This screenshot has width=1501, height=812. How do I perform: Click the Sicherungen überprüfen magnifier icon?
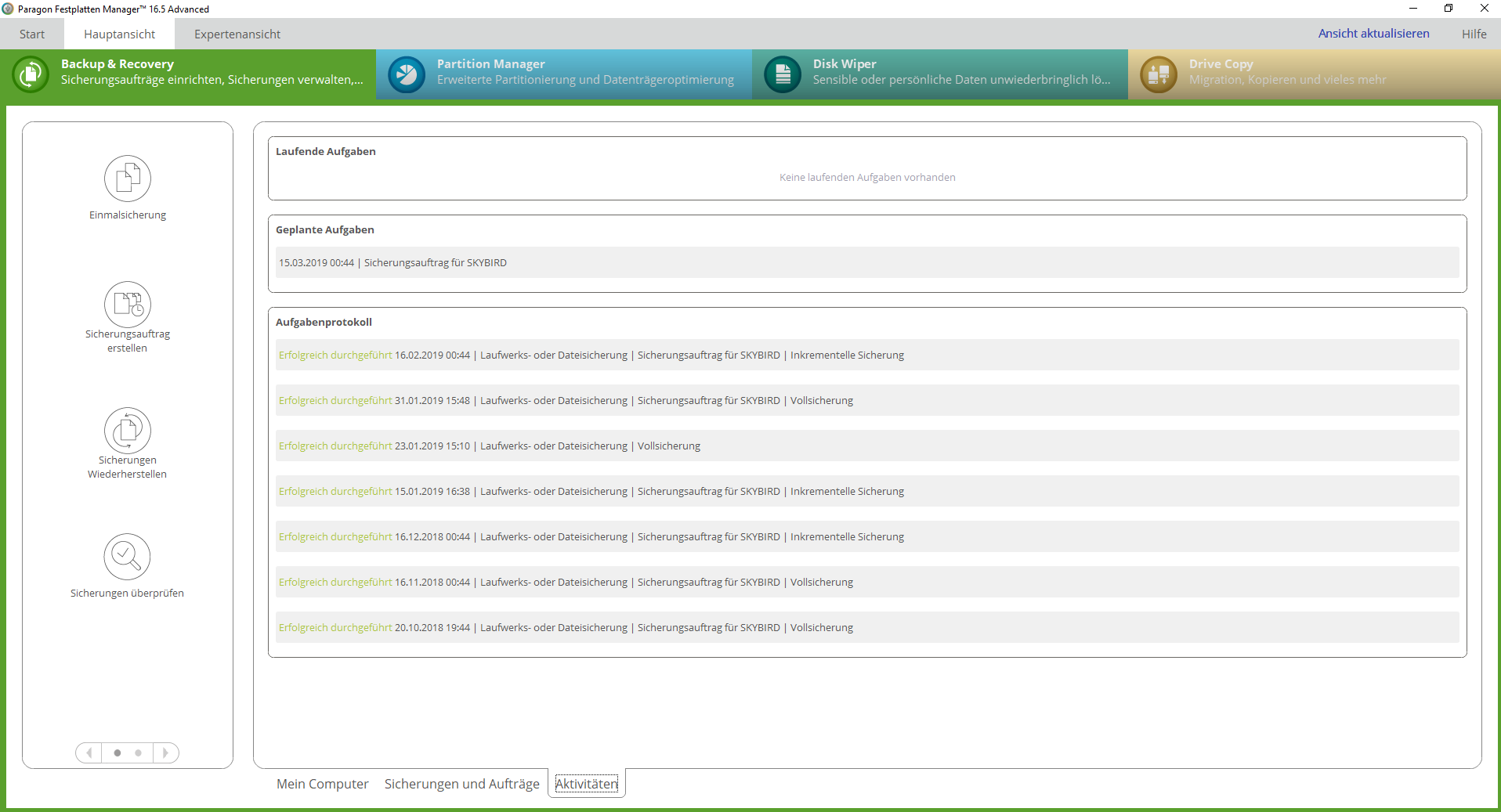click(127, 557)
